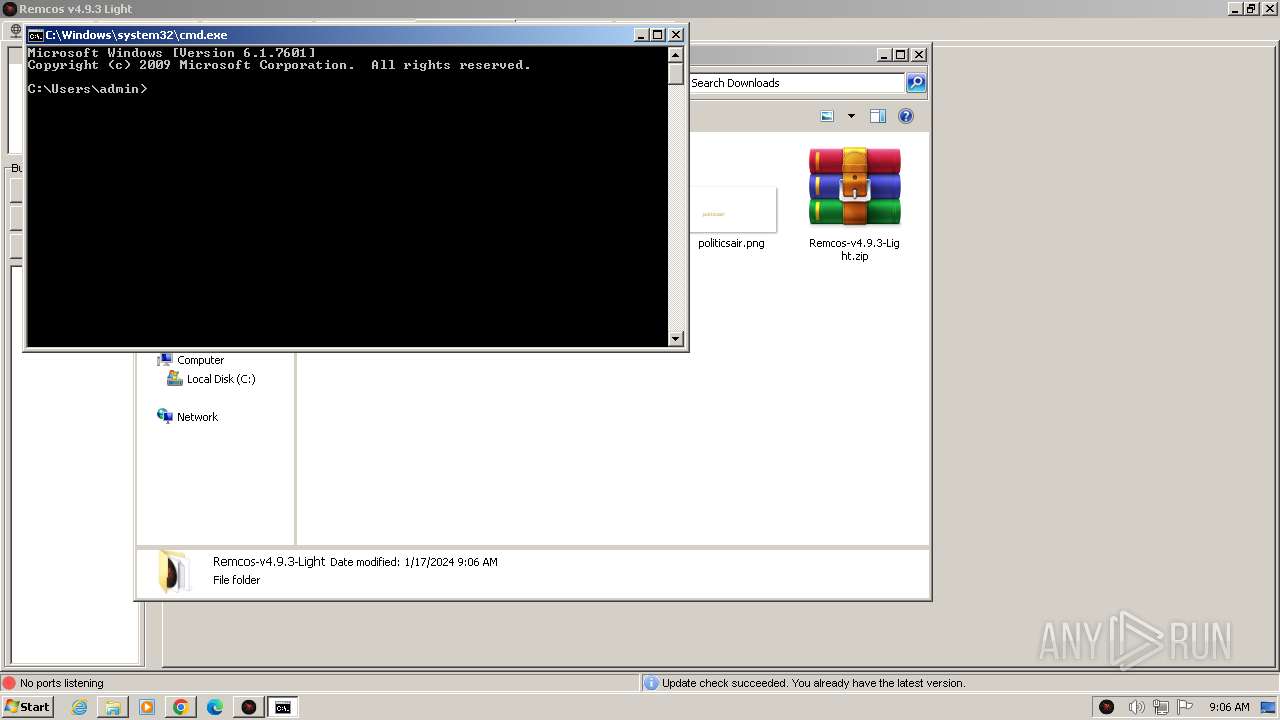Change the view using the Explorer view icon

click(827, 116)
